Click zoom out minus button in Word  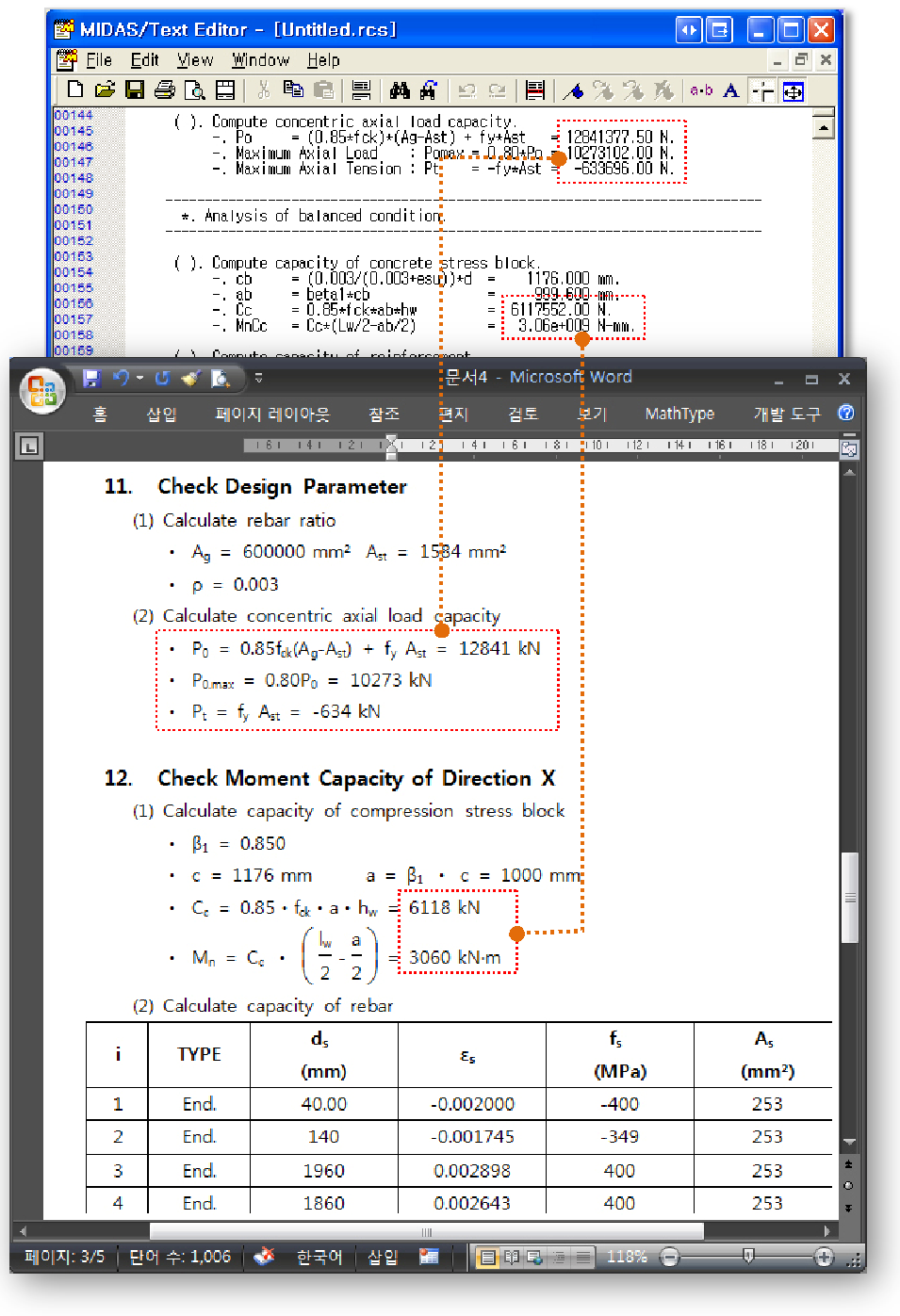tap(669, 1257)
